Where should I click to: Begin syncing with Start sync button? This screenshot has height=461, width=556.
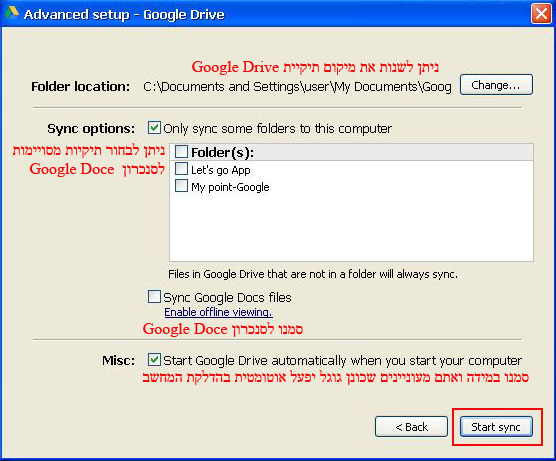click(496, 427)
